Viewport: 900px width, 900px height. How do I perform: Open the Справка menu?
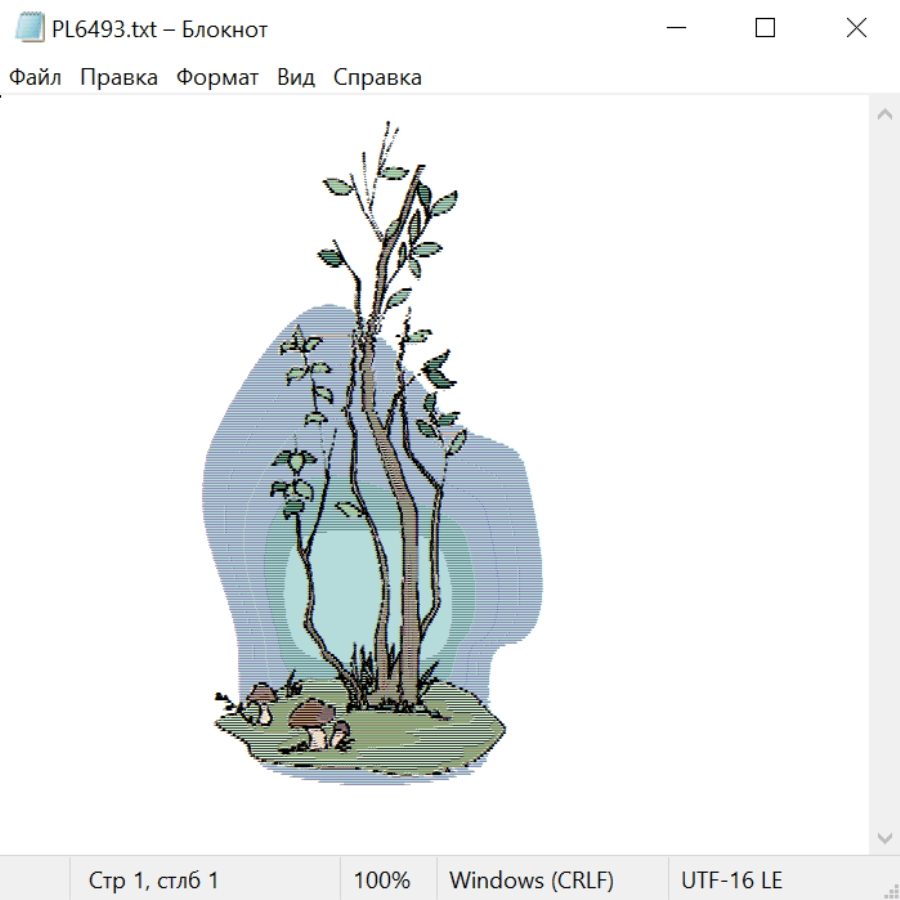(377, 77)
